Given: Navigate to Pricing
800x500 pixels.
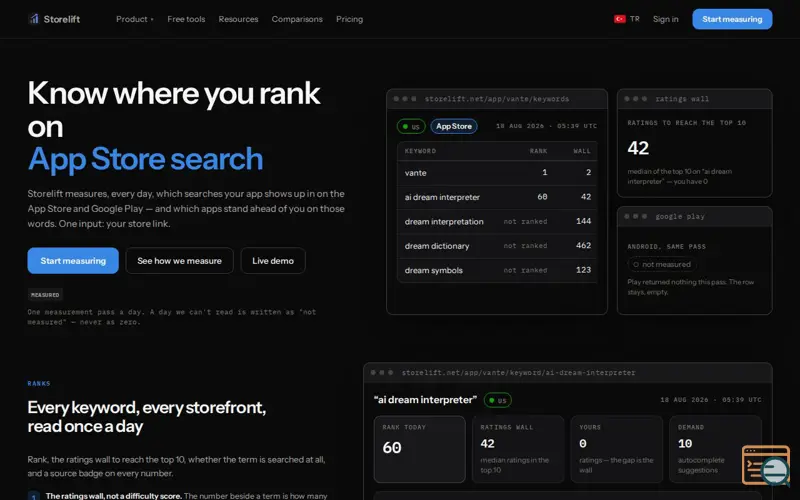Looking at the screenshot, I should click(x=349, y=19).
